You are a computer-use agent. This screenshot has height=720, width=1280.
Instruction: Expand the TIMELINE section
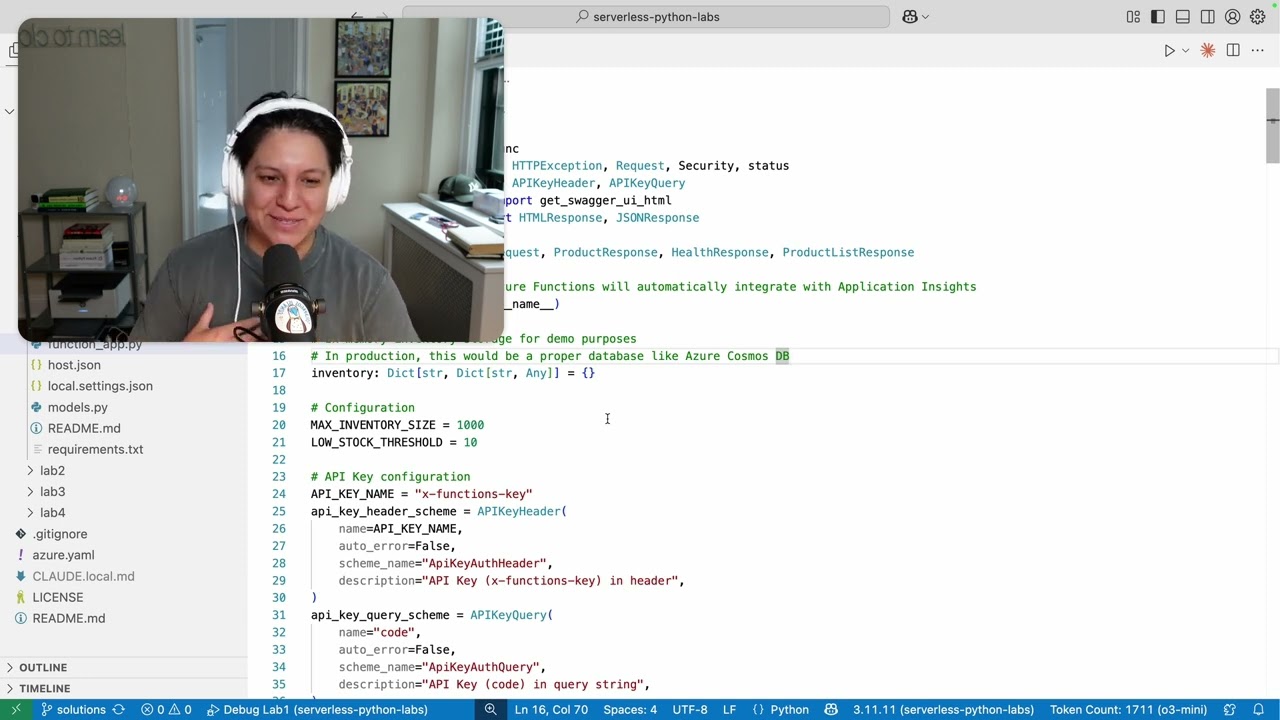(44, 688)
